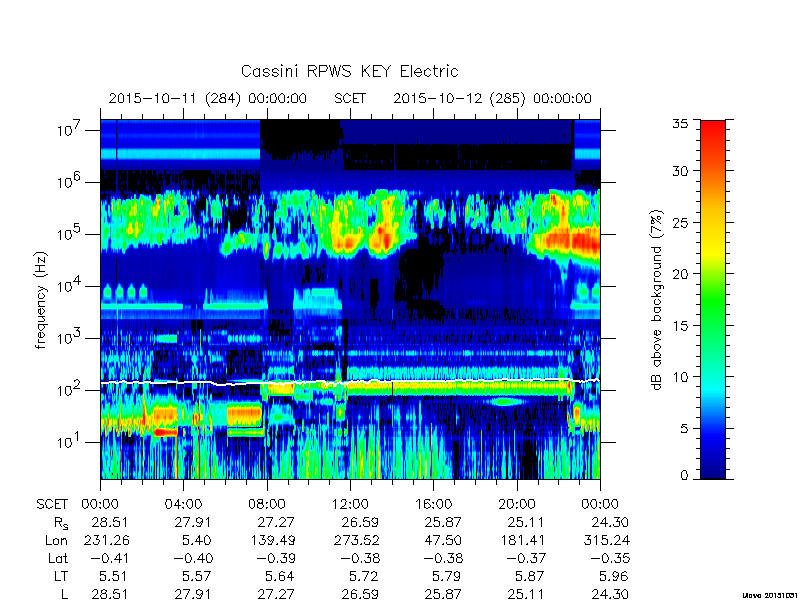The image size is (800, 600).
Task: Click the plot title Cassini RPWS KEY Electric
Action: point(349,71)
